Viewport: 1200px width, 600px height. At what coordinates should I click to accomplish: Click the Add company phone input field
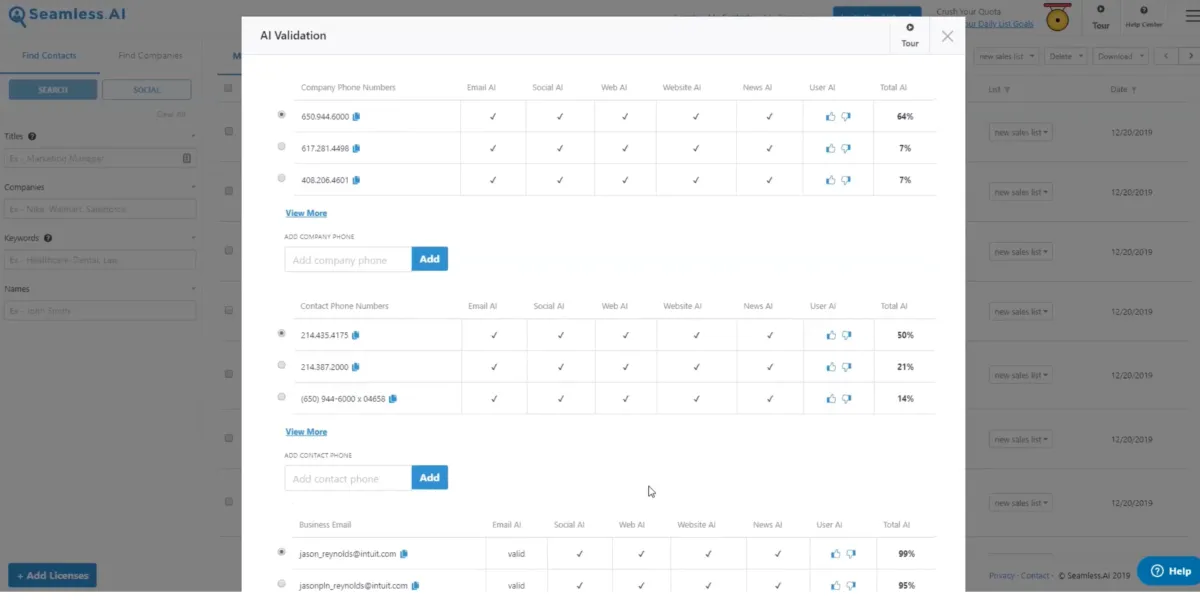tap(348, 259)
